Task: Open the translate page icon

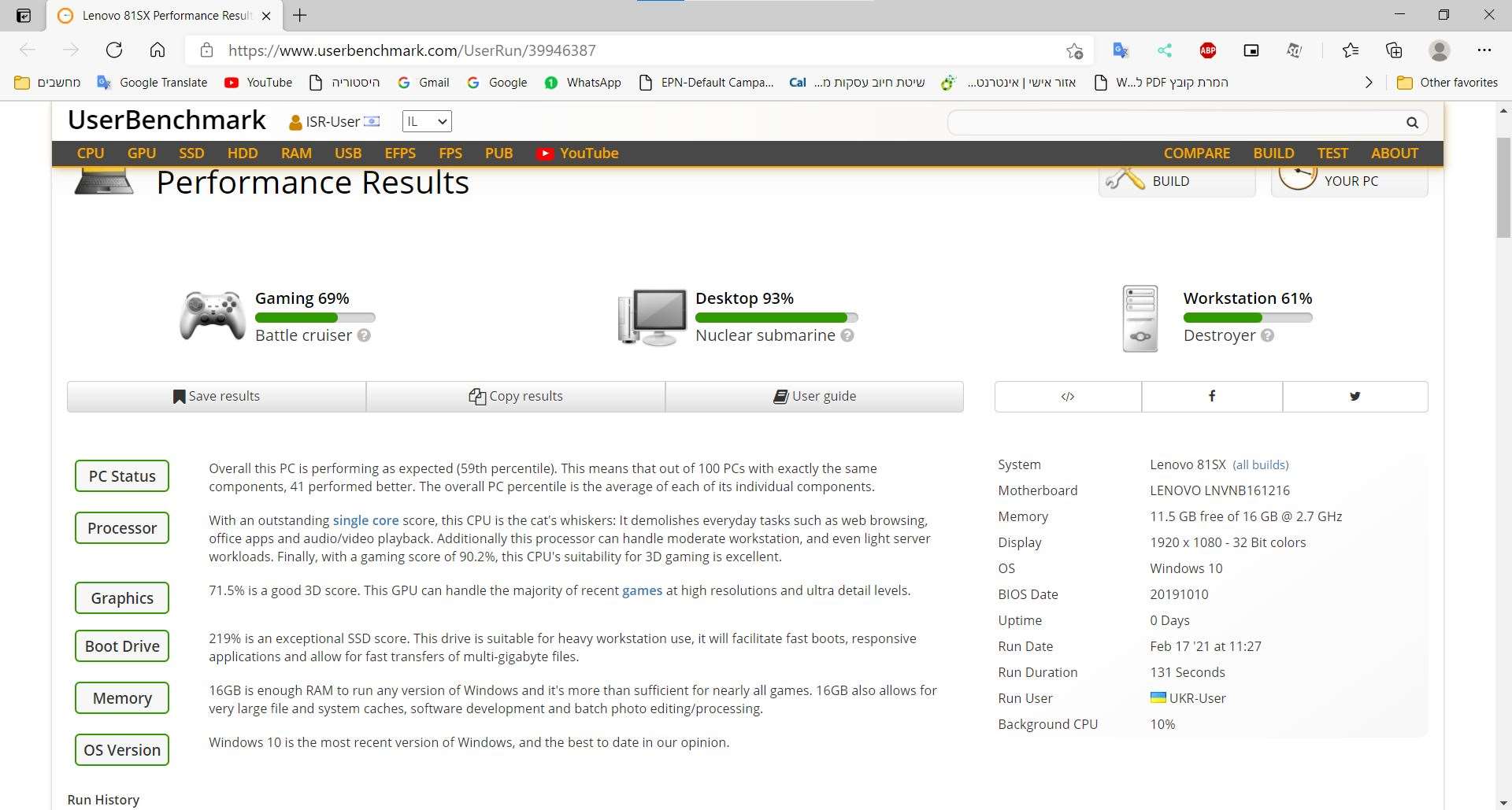Action: [1121, 50]
